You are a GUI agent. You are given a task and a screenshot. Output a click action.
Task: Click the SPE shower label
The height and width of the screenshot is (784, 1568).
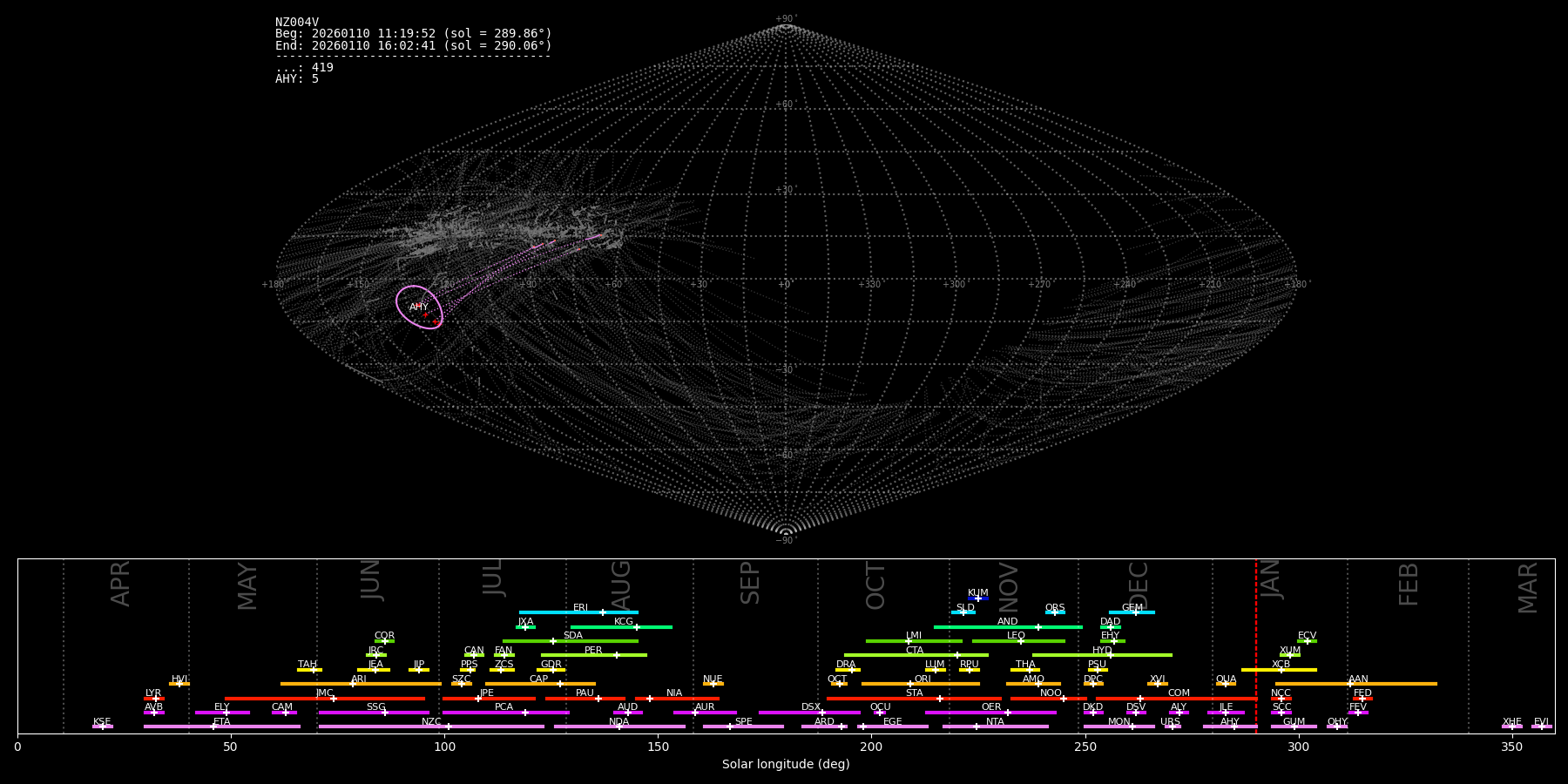point(744,722)
